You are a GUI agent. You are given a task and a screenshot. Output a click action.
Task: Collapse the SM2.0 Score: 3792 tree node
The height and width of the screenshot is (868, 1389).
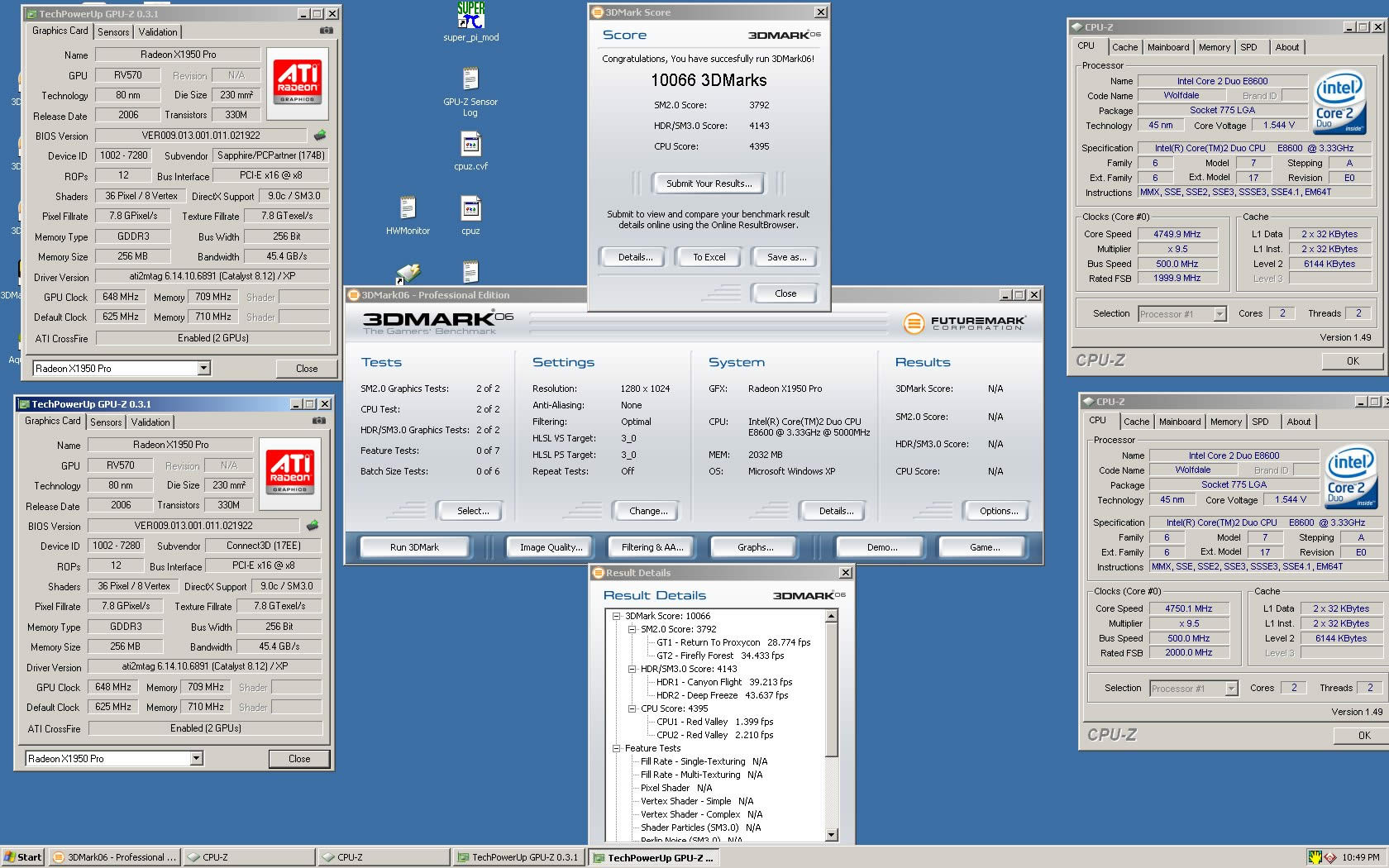pos(632,629)
